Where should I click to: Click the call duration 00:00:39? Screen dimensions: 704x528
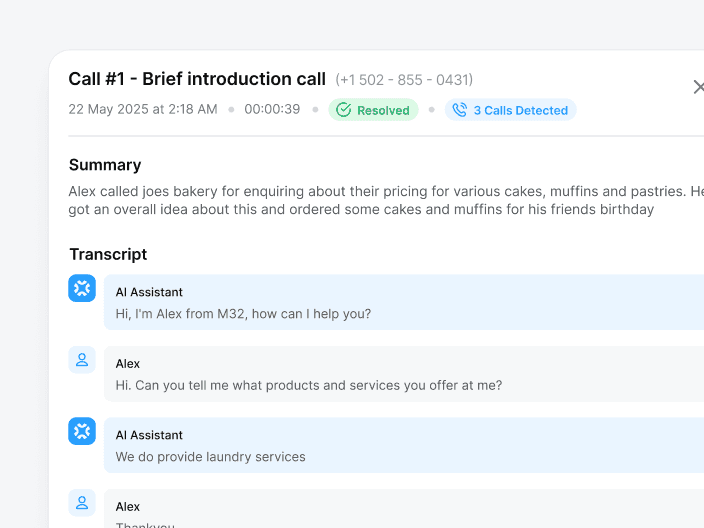pos(272,109)
